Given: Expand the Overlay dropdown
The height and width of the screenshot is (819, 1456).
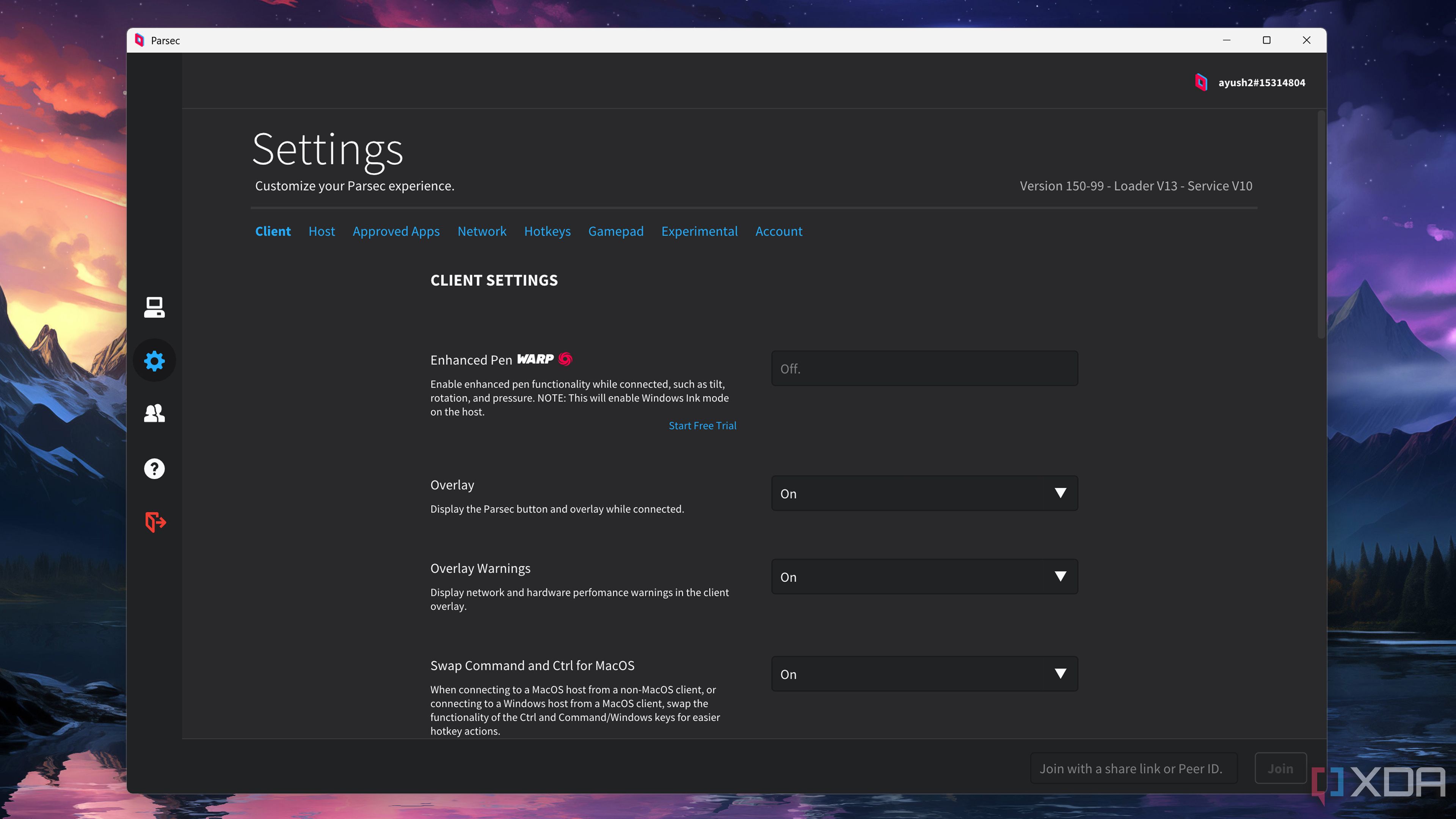Looking at the screenshot, I should pos(924,493).
